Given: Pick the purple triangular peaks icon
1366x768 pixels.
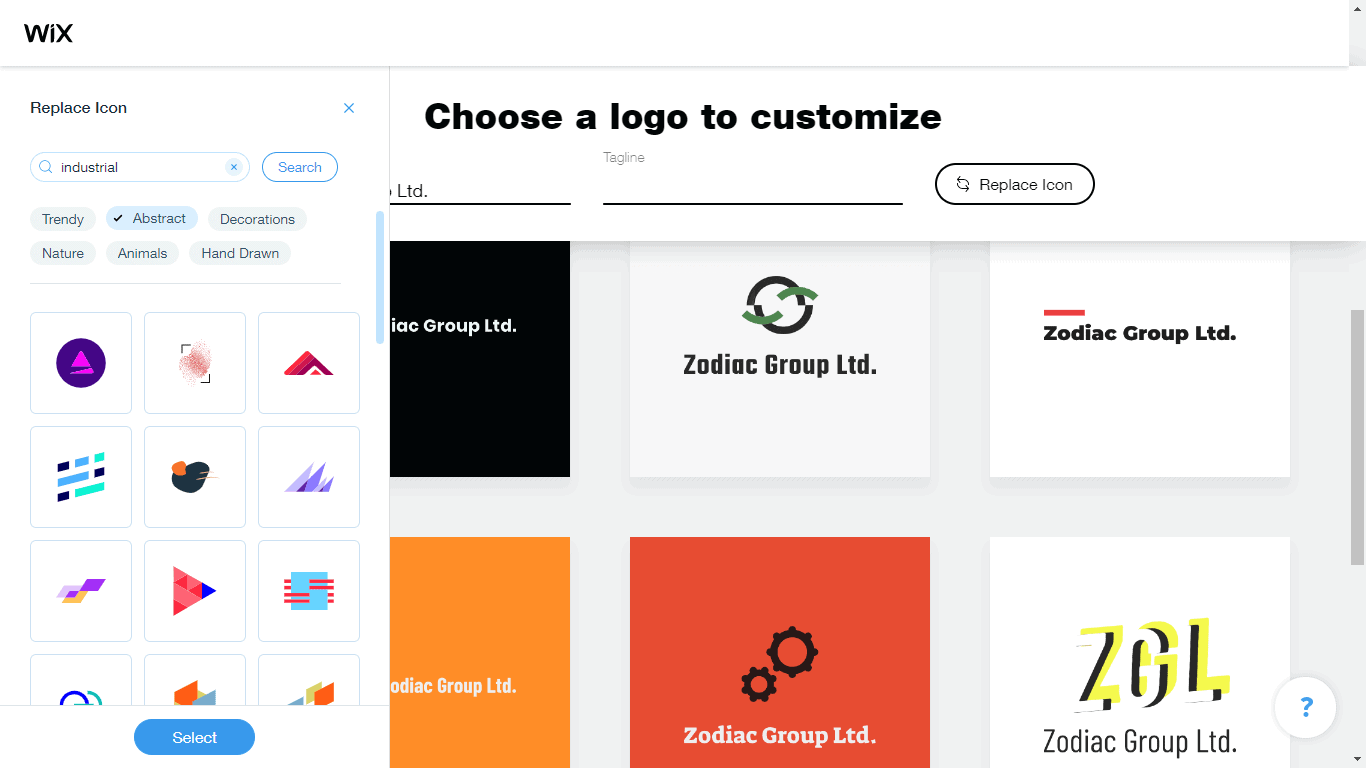Looking at the screenshot, I should [x=309, y=477].
